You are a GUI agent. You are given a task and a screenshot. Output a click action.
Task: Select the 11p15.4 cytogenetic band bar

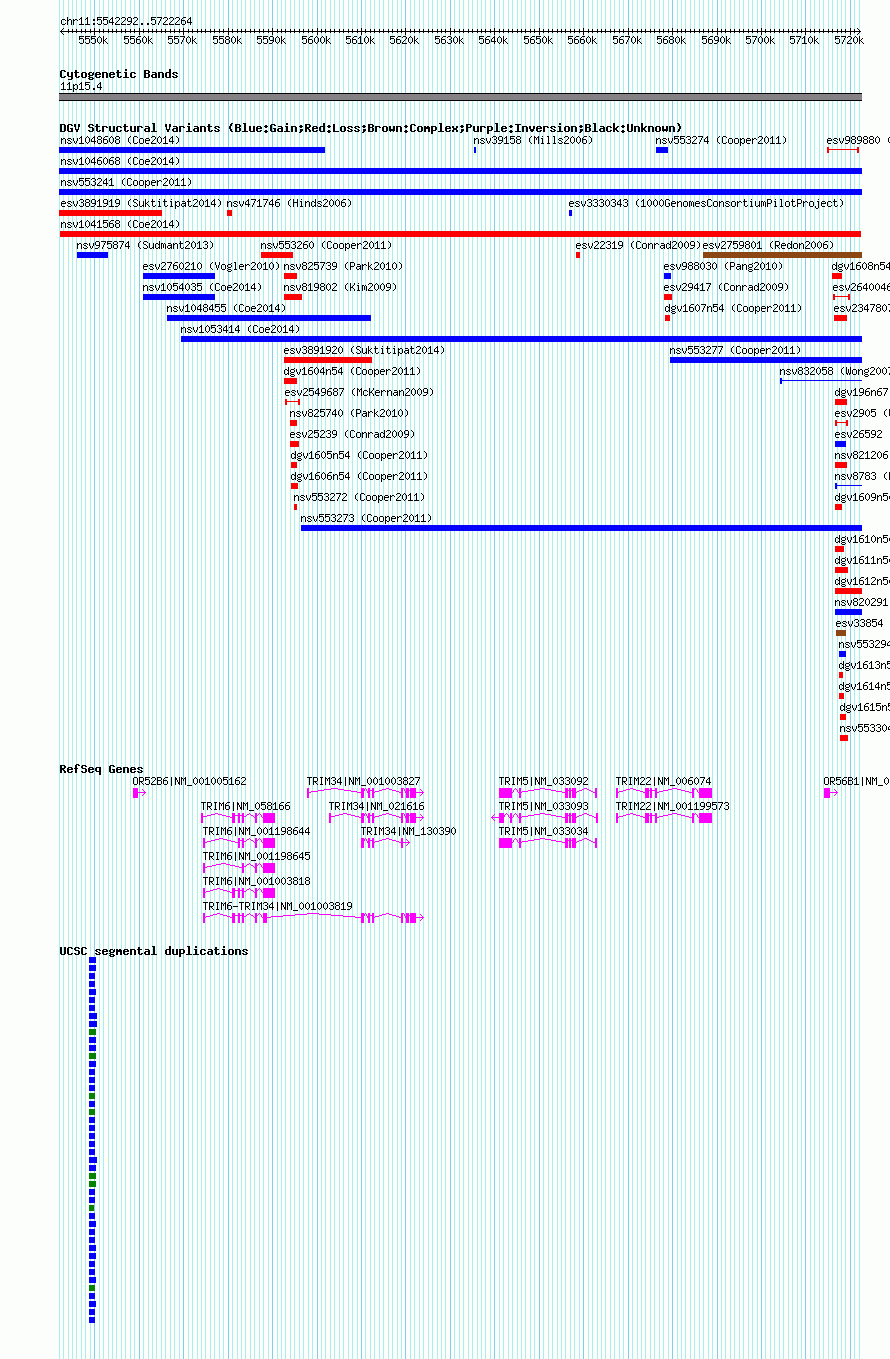point(460,97)
